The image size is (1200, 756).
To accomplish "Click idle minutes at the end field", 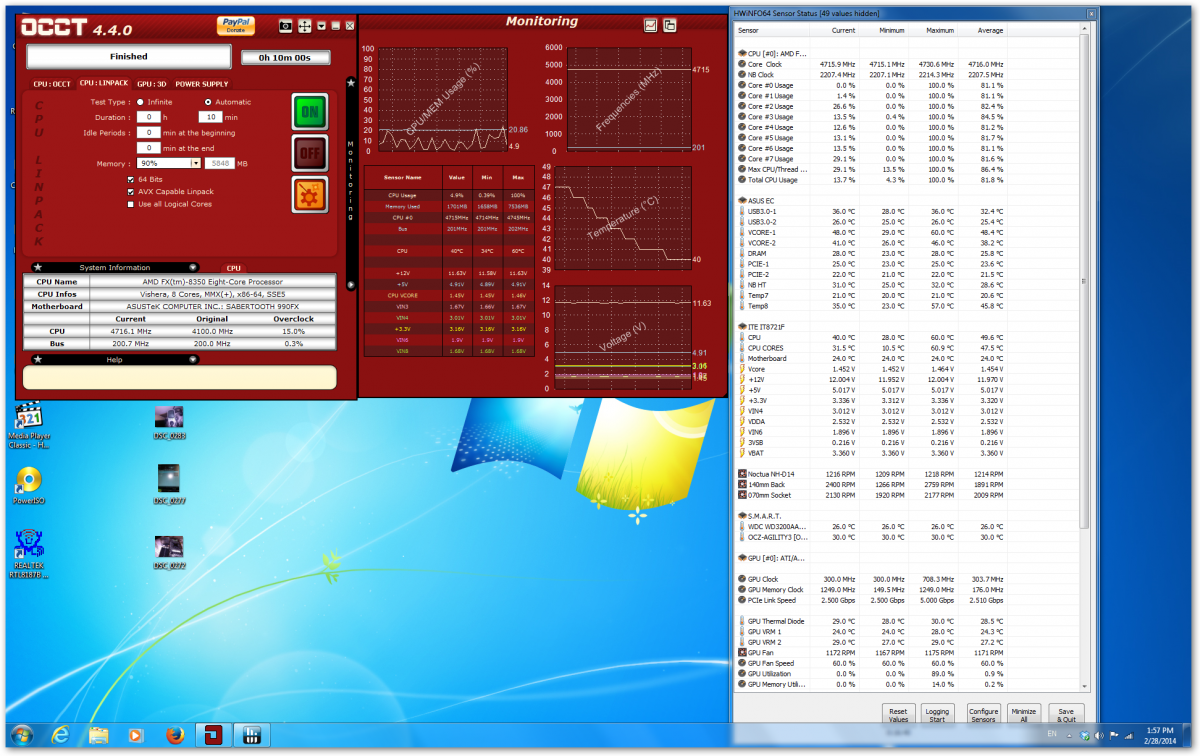I will pyautogui.click(x=148, y=148).
